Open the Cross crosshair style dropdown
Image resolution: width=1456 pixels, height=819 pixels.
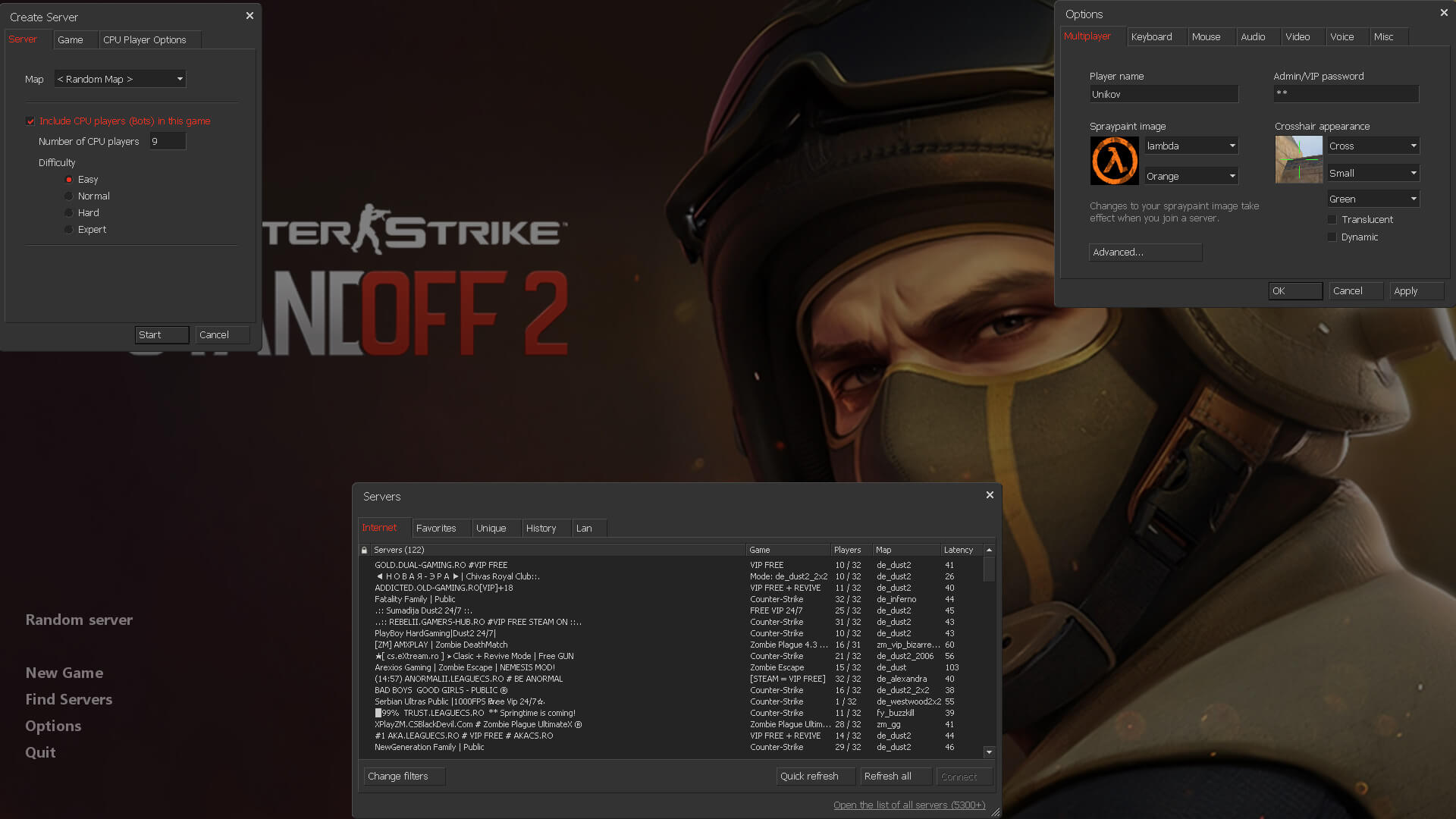click(x=1373, y=146)
